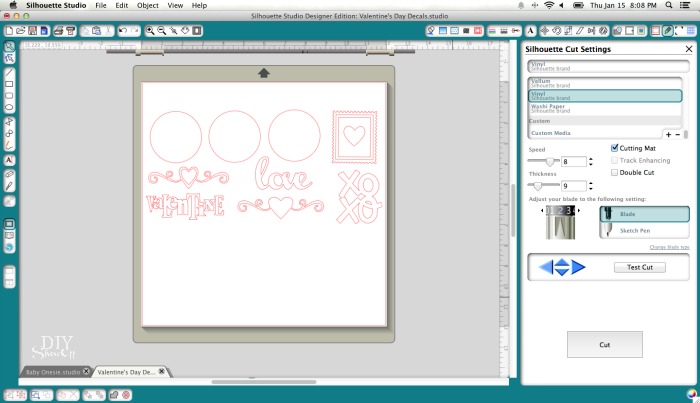Click the Zoom In magnifier icon
This screenshot has height=403, width=700.
[x=150, y=31]
